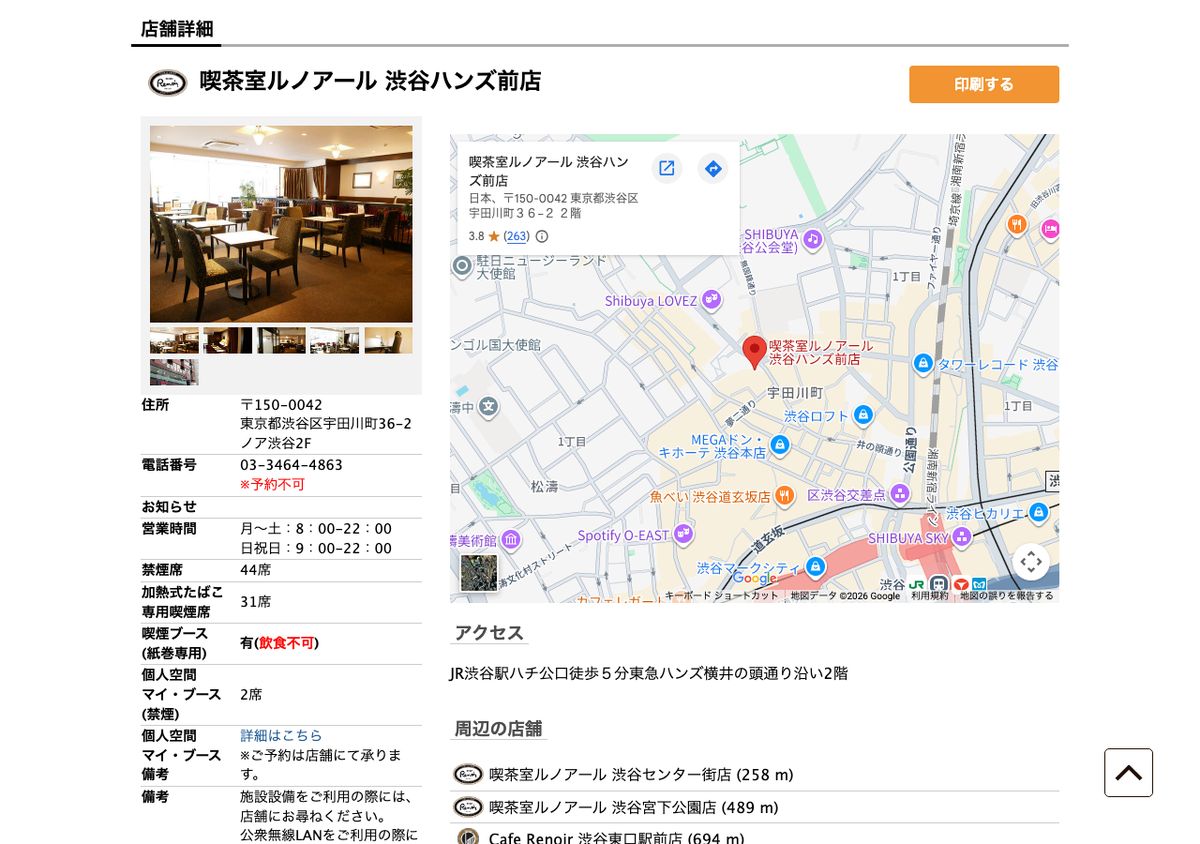The width and height of the screenshot is (1200, 844).
Task: Select the thumbnail showing dark partition booth
Action: (x=228, y=340)
